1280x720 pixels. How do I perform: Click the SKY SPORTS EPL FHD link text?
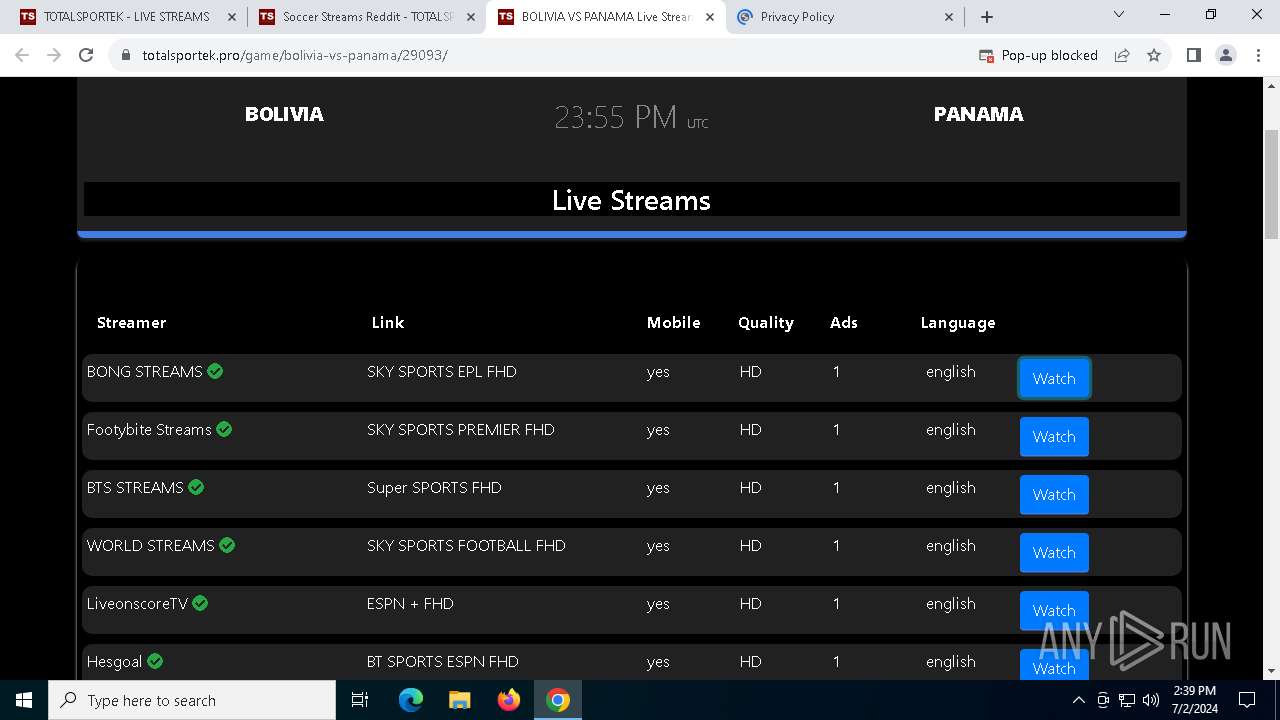(x=442, y=371)
